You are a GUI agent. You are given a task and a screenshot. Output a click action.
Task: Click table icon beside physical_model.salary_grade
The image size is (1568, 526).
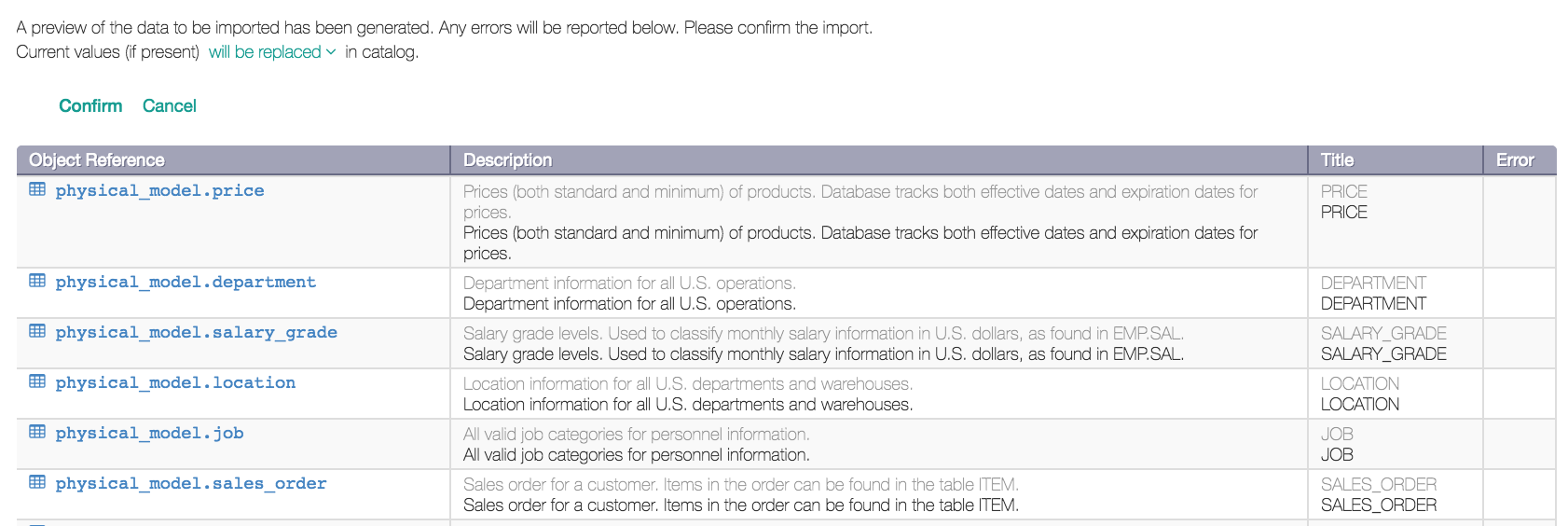click(37, 331)
